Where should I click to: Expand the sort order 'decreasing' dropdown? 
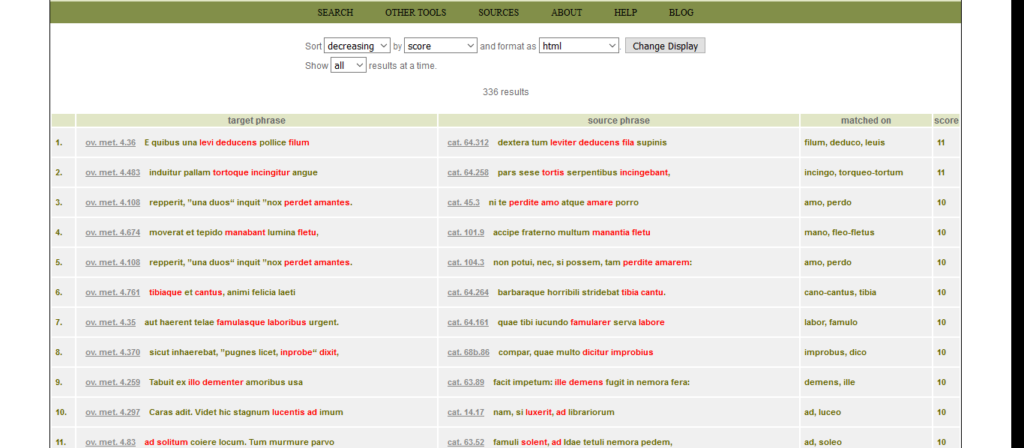coord(357,46)
